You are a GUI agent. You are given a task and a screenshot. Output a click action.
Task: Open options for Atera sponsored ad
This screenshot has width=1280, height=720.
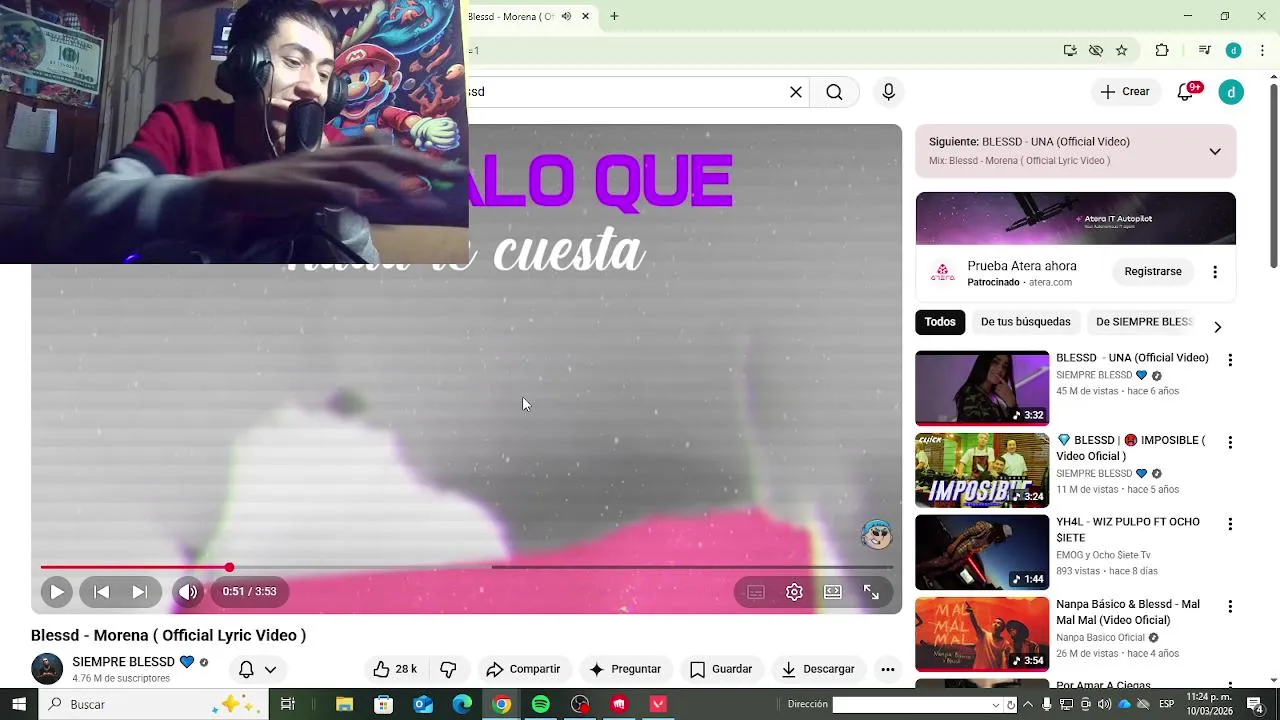point(1215,272)
